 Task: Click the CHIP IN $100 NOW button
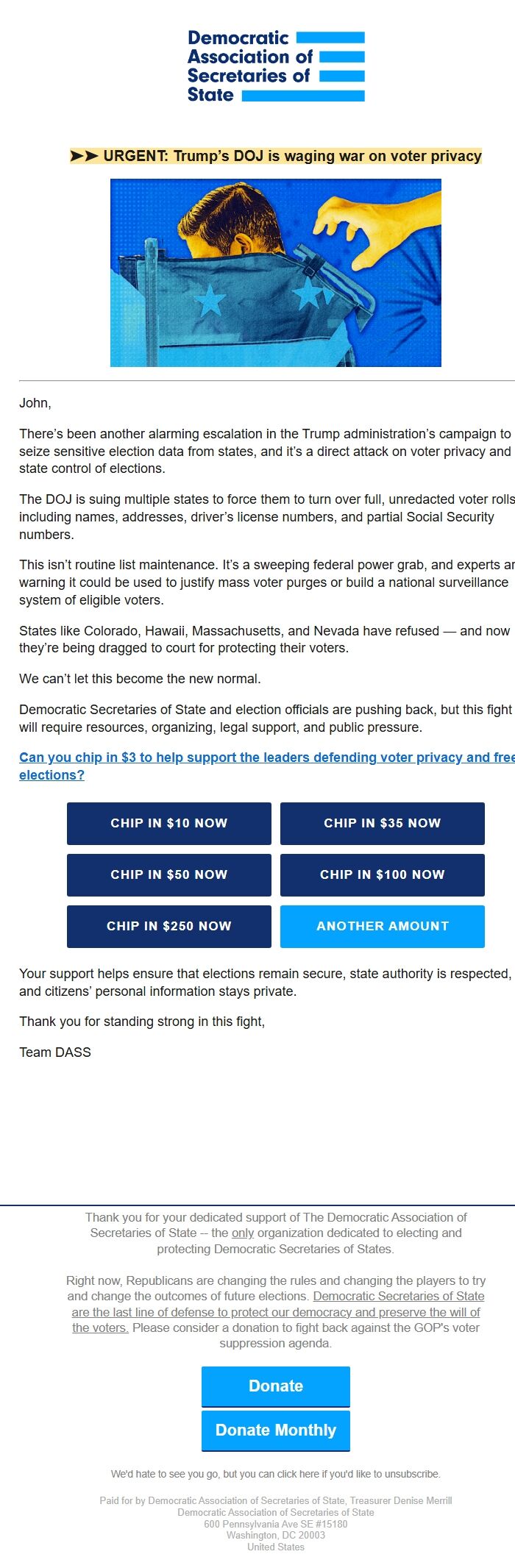pos(382,875)
